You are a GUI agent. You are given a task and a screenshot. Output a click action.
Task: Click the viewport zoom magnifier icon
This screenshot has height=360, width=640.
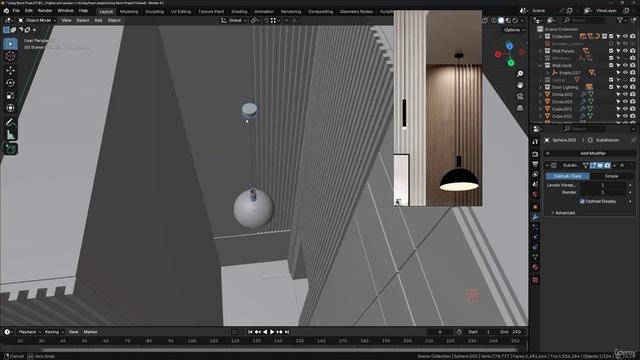point(520,74)
